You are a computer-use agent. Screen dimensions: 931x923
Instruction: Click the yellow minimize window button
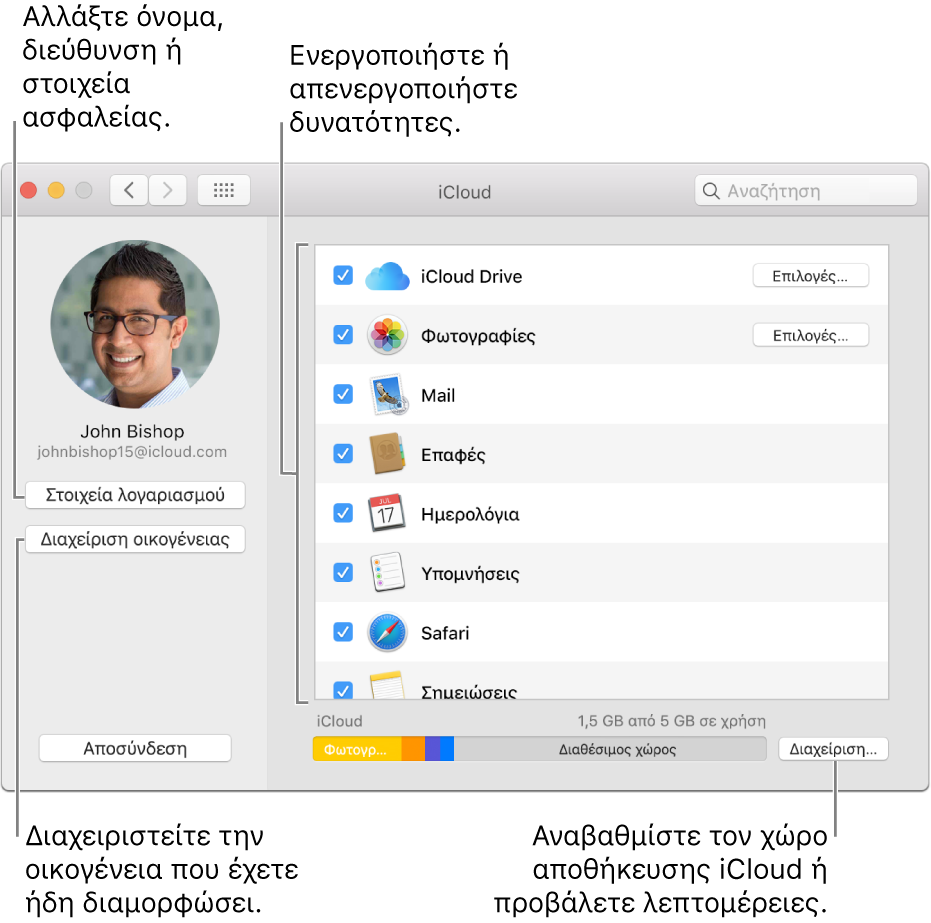click(56, 191)
